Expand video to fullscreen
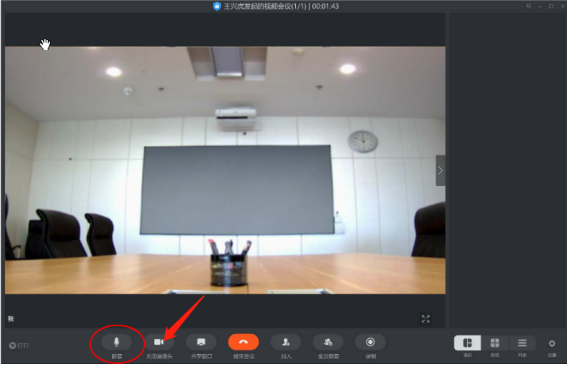567x365 pixels. (426, 319)
